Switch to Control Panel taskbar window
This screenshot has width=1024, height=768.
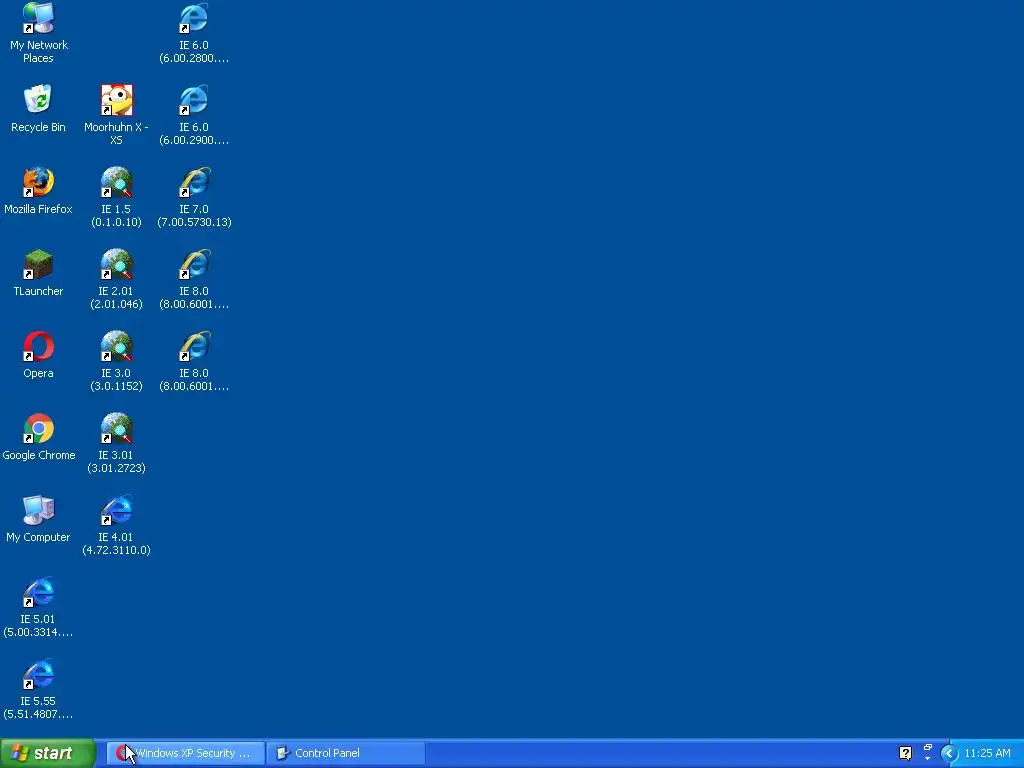coord(345,753)
